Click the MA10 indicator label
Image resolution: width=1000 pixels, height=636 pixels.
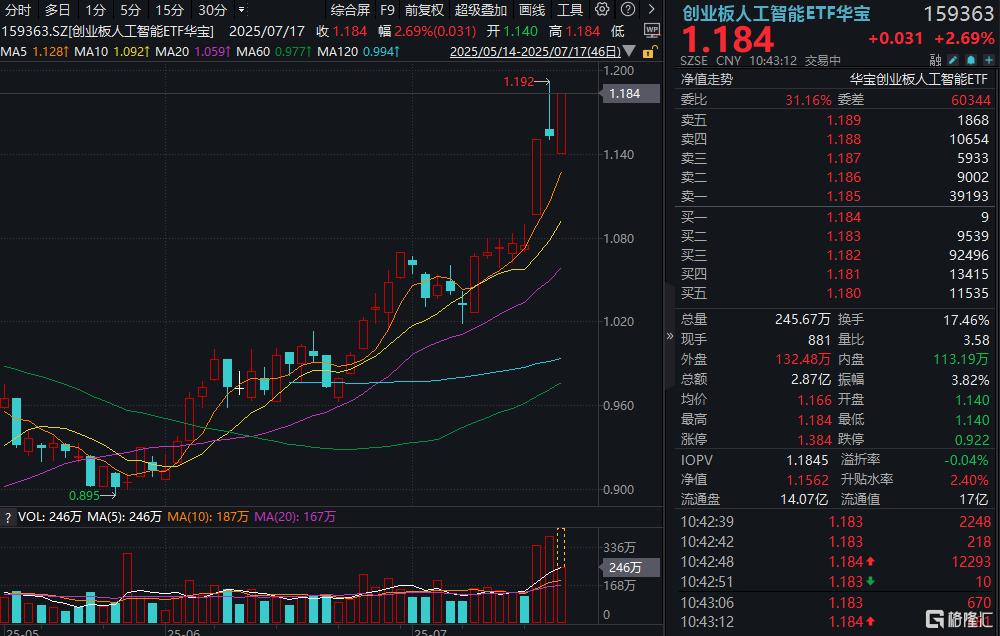pos(112,51)
